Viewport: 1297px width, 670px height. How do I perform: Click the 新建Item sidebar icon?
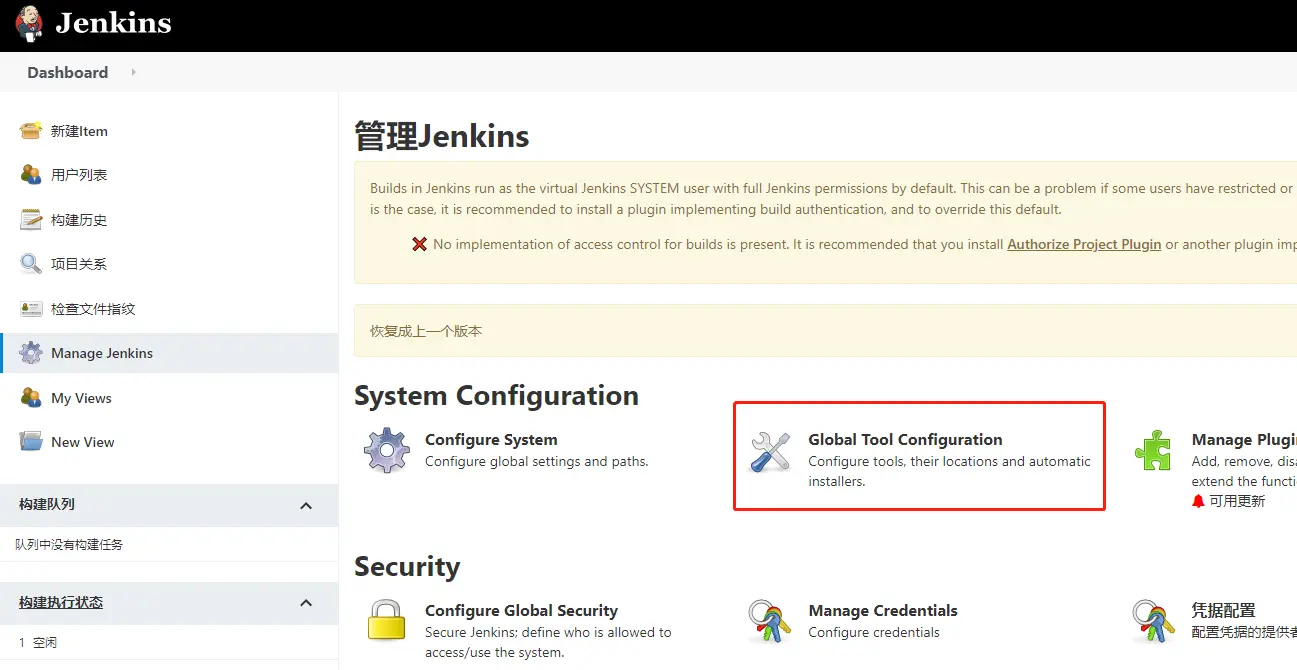pyautogui.click(x=31, y=131)
